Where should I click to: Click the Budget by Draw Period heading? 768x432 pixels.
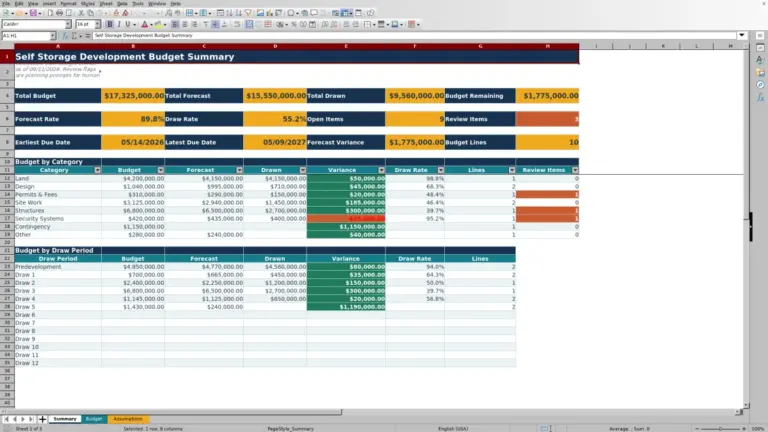(54, 250)
